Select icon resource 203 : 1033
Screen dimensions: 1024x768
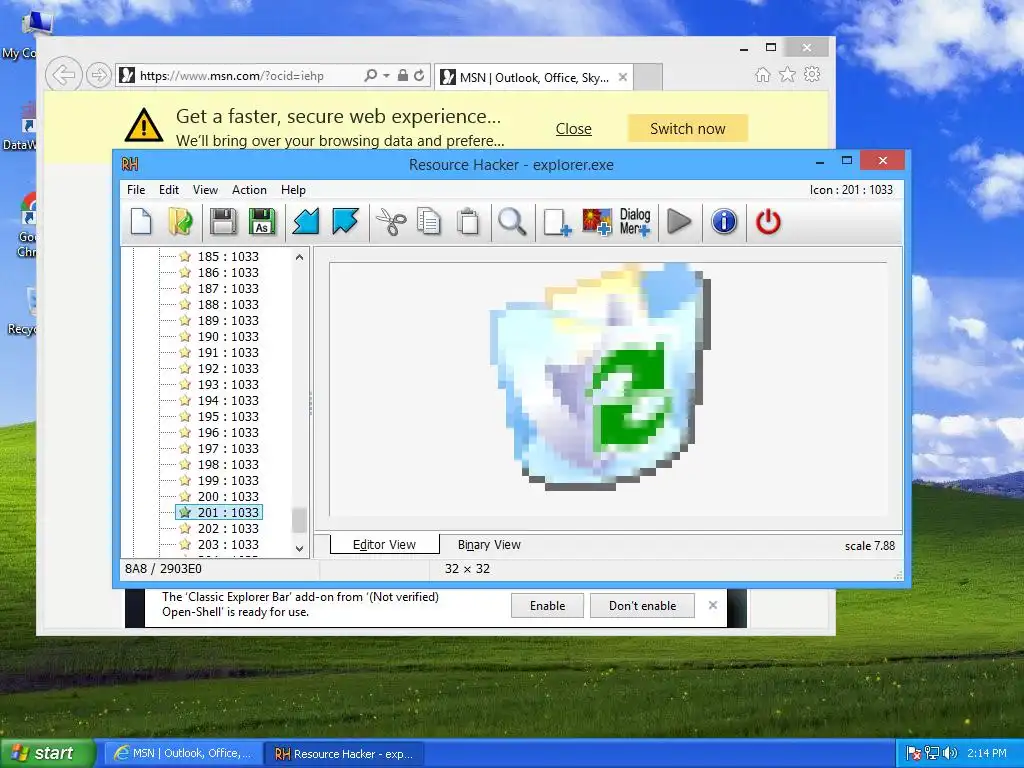[228, 545]
